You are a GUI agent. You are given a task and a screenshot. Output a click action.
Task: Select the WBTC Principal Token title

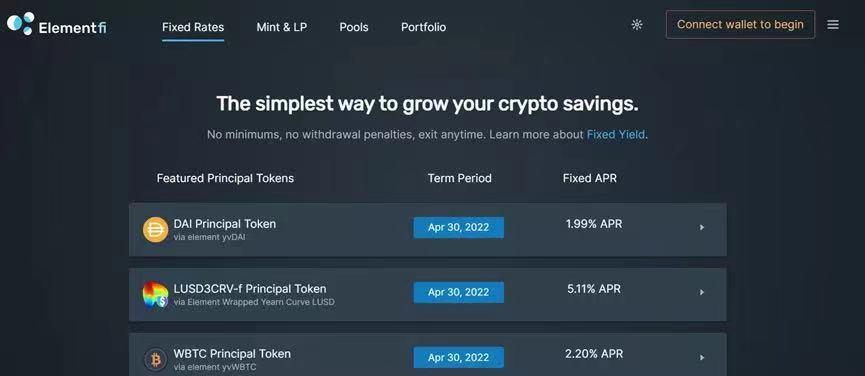232,353
